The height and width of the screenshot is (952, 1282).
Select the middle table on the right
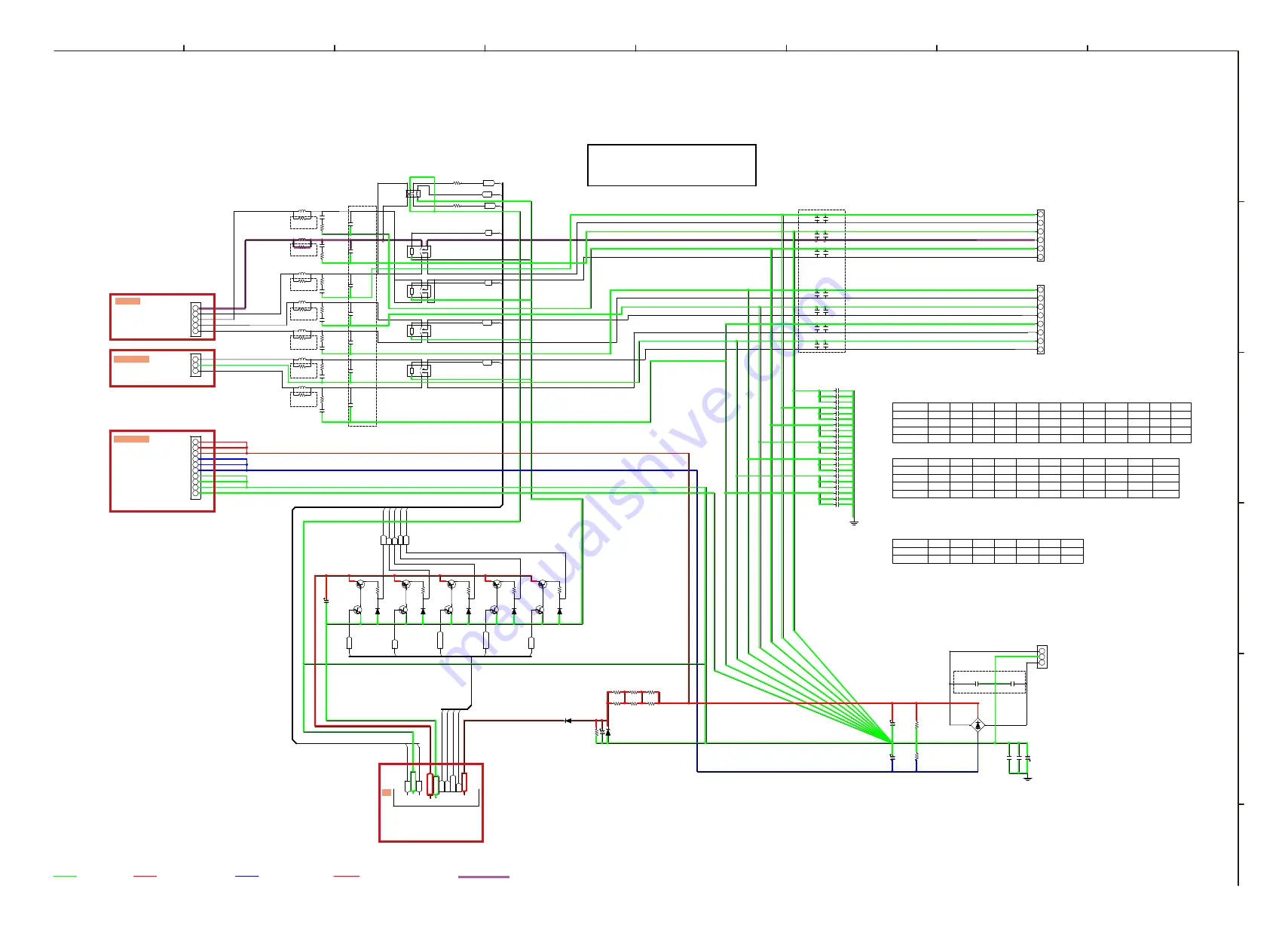coord(1036,478)
